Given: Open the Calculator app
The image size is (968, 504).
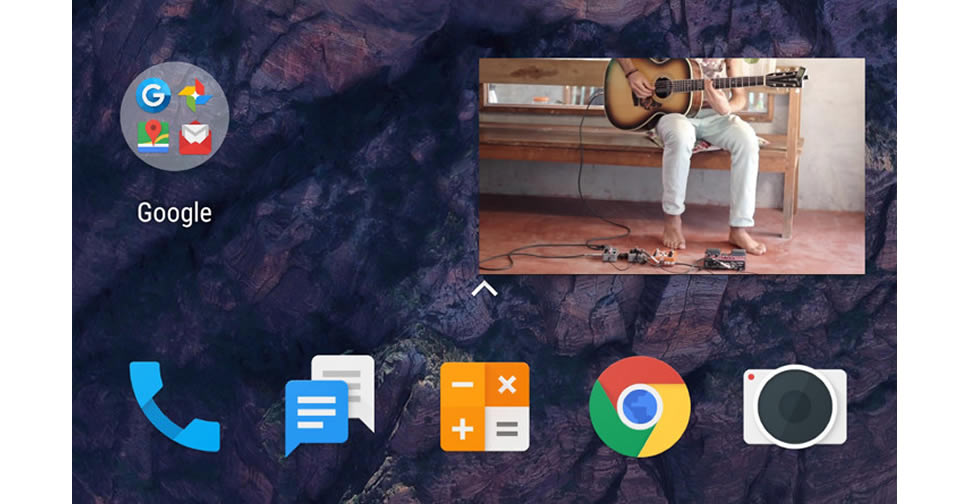Looking at the screenshot, I should pos(484,406).
